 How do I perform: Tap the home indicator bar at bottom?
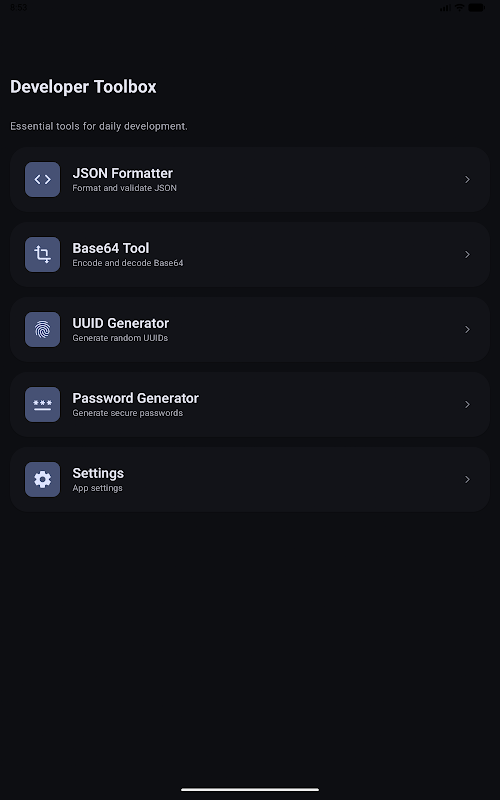[x=250, y=790]
